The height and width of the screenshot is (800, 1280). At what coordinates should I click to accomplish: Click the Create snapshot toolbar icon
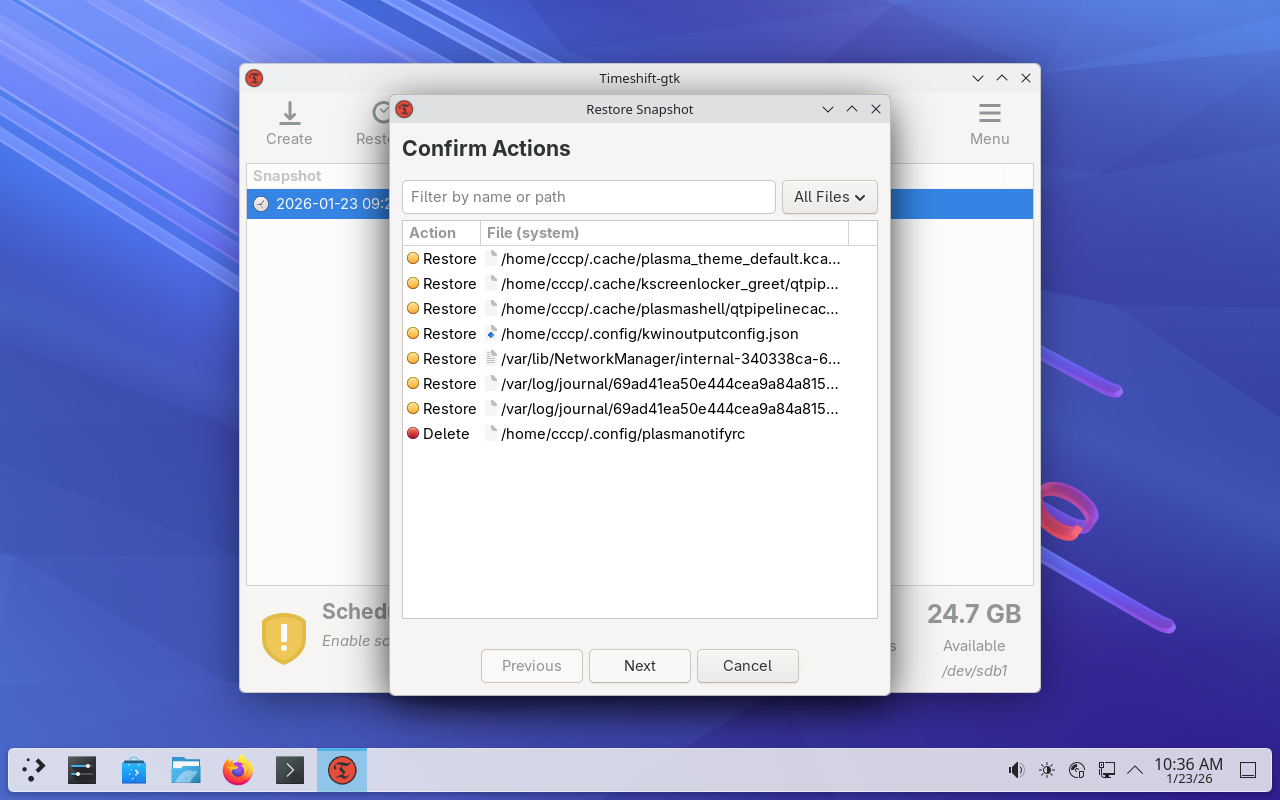point(289,124)
